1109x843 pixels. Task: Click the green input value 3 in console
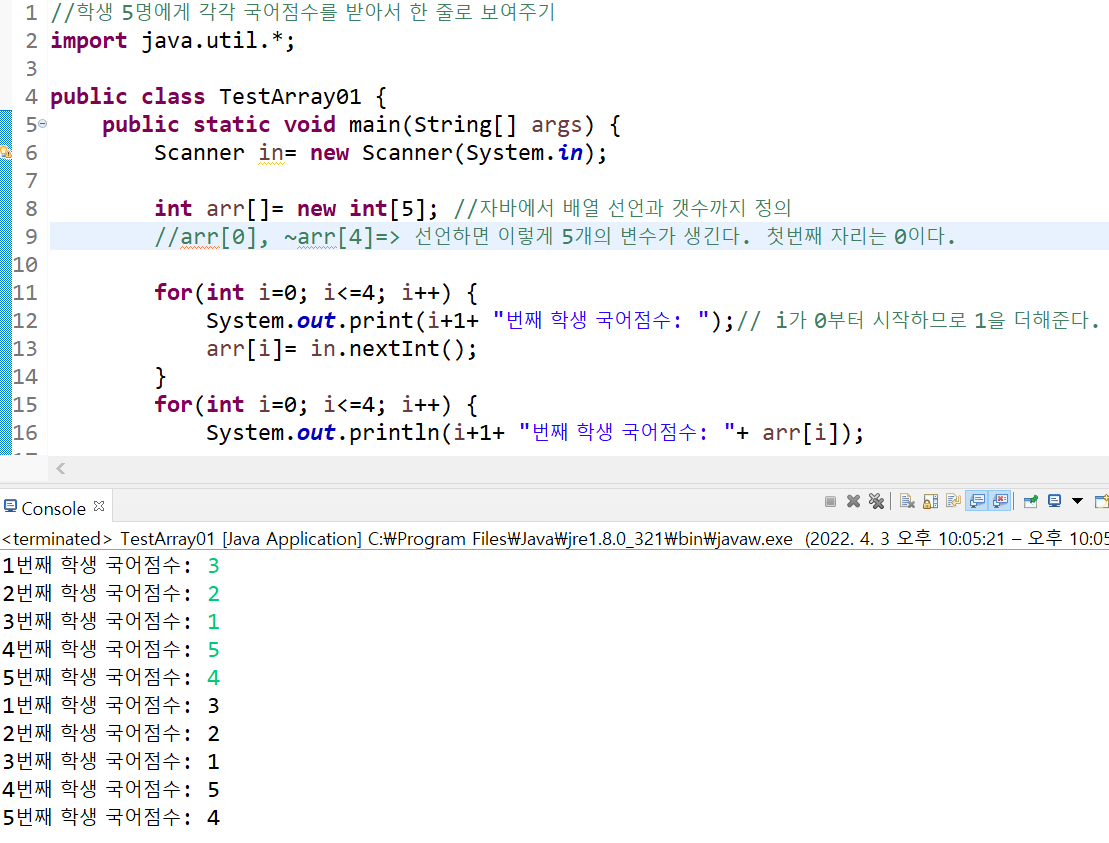click(214, 566)
